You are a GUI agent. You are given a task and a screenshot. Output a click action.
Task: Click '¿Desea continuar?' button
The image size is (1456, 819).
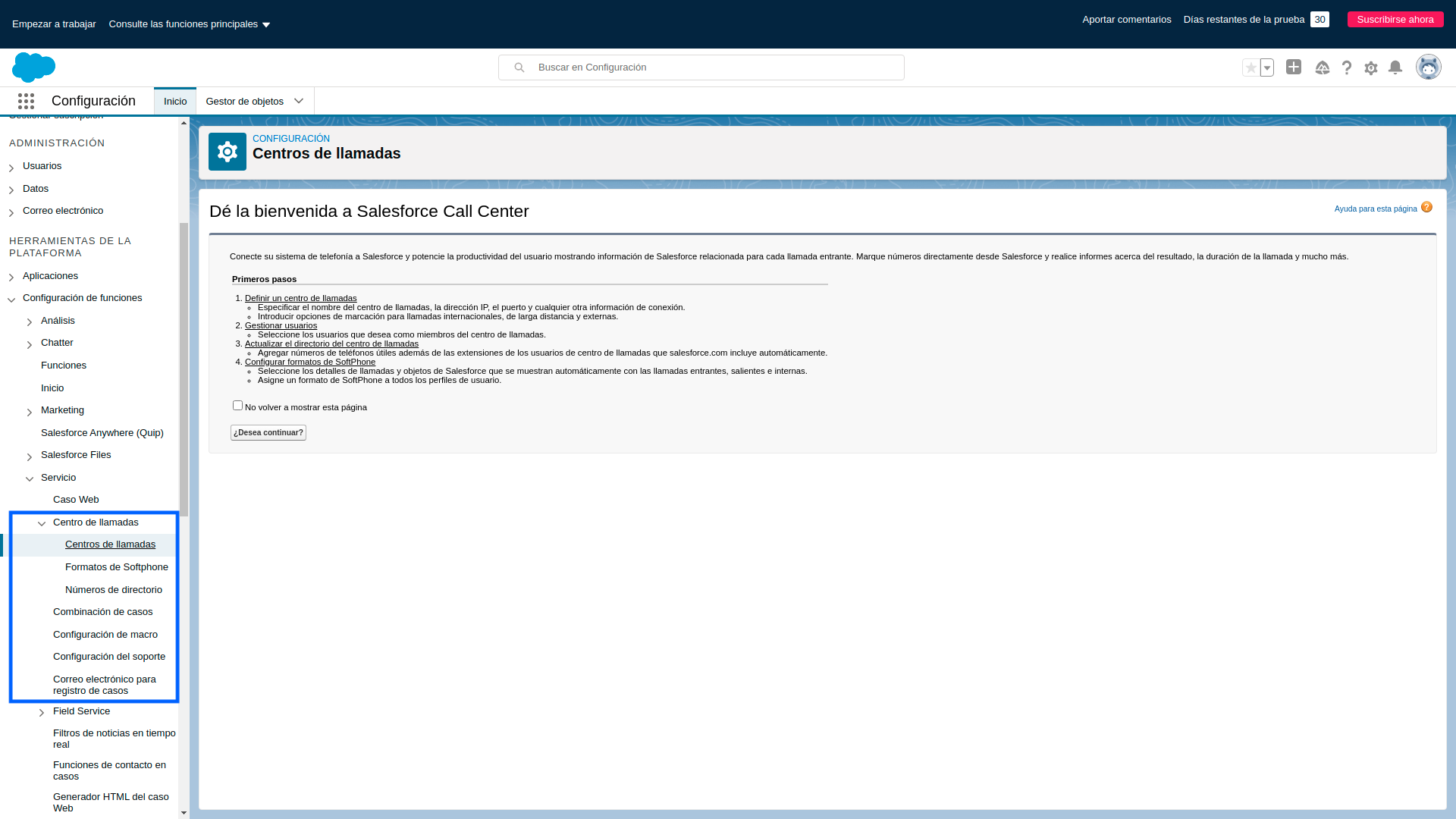[x=268, y=432]
